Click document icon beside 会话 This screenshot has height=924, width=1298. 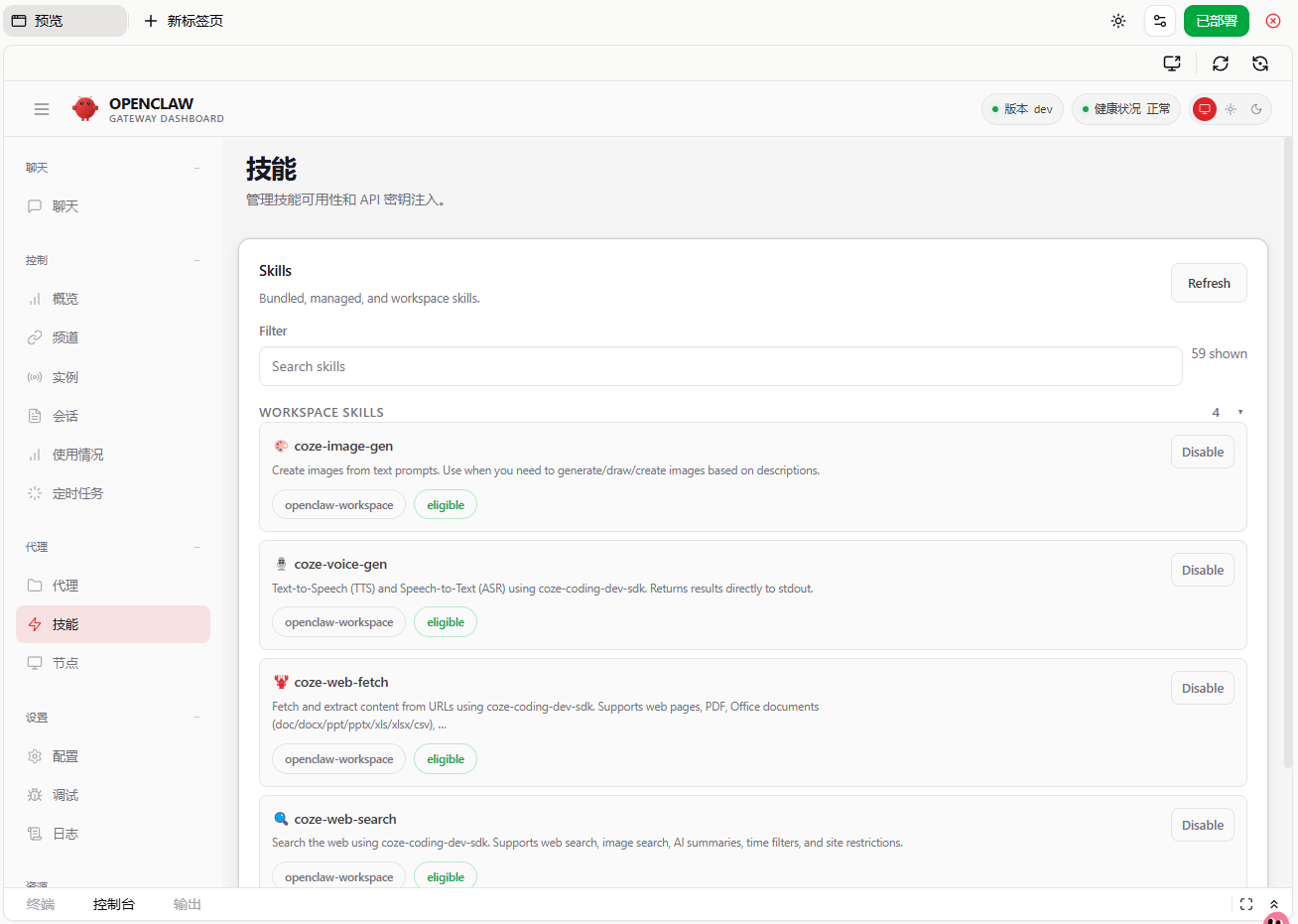[x=35, y=416]
